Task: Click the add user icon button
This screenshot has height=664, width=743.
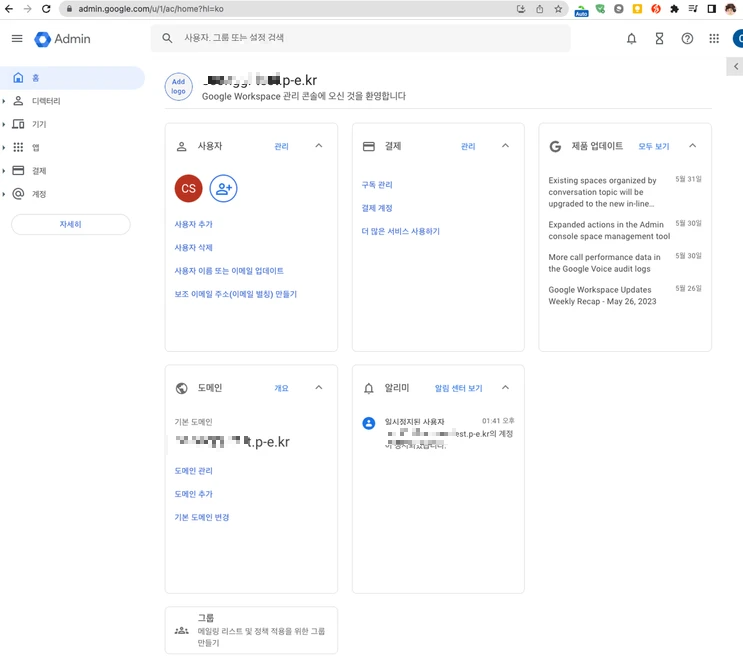Action: tap(223, 188)
